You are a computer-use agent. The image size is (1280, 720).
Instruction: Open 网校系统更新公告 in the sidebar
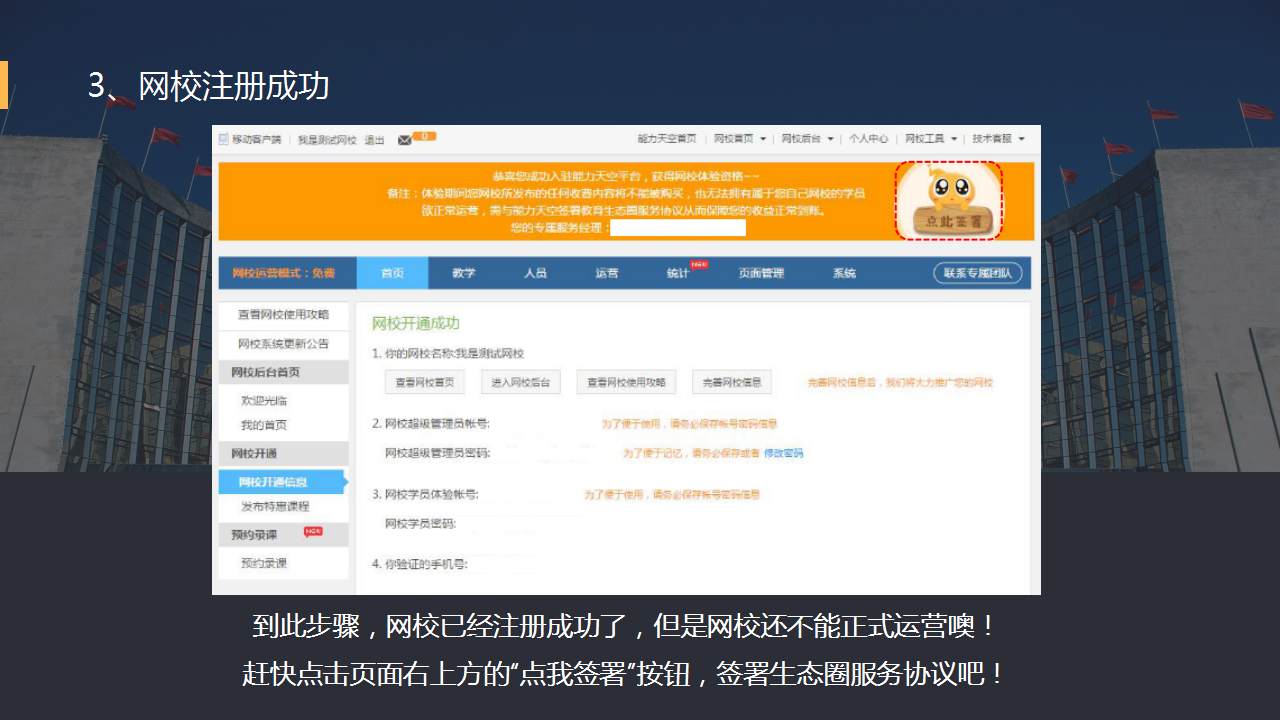click(x=283, y=344)
